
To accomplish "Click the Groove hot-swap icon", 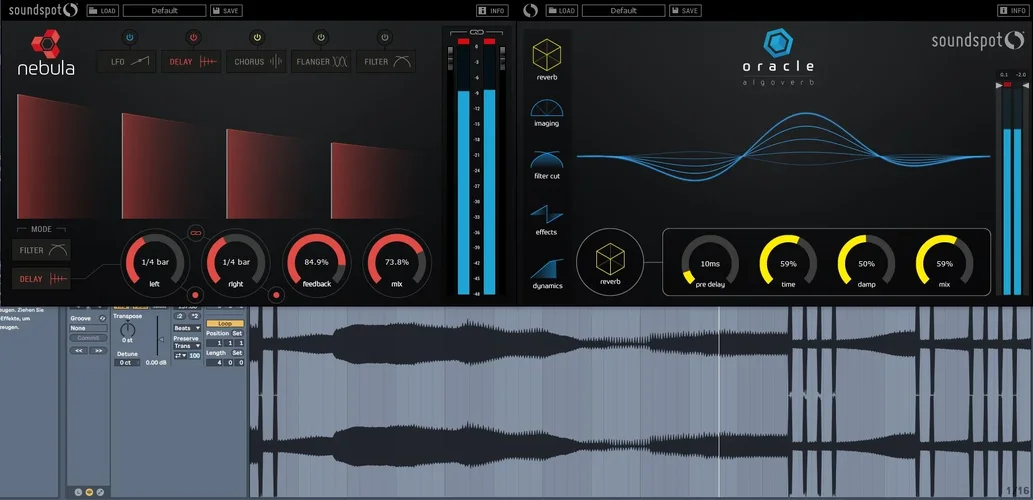I will pos(102,318).
